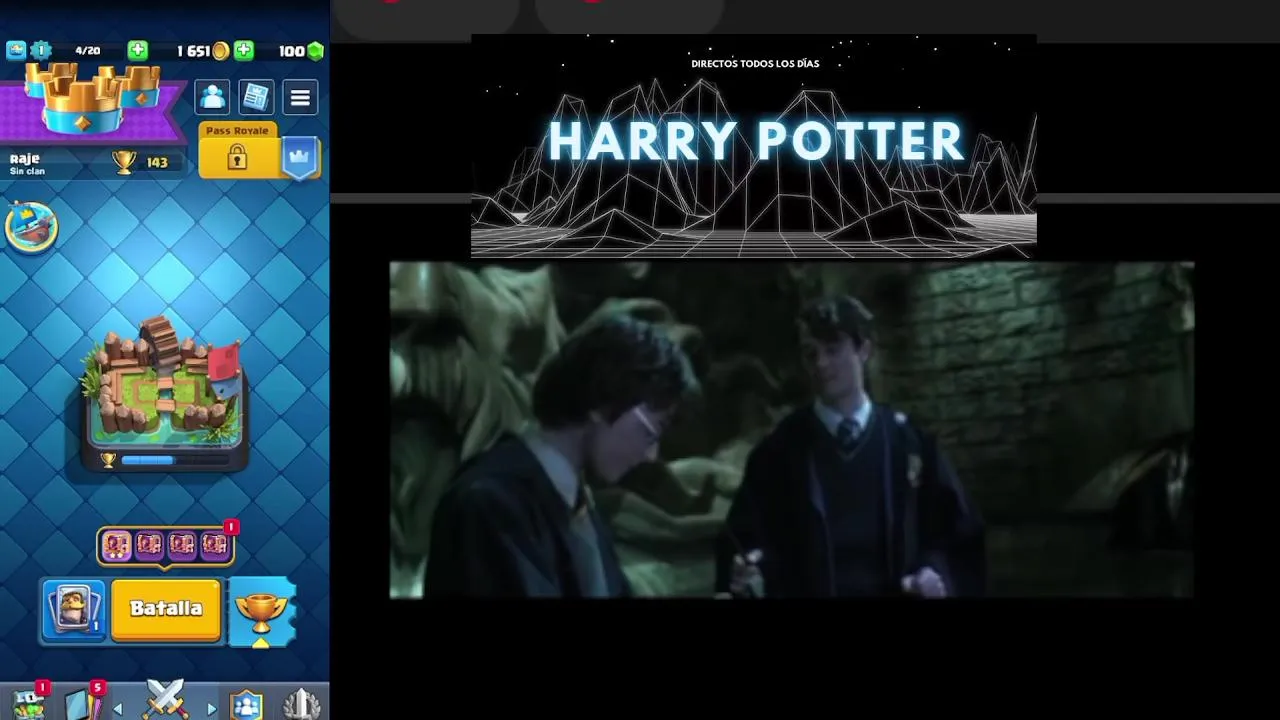Screen dimensions: 1280x720
Task: Tap the green plus next to 4/20
Action: [x=138, y=50]
